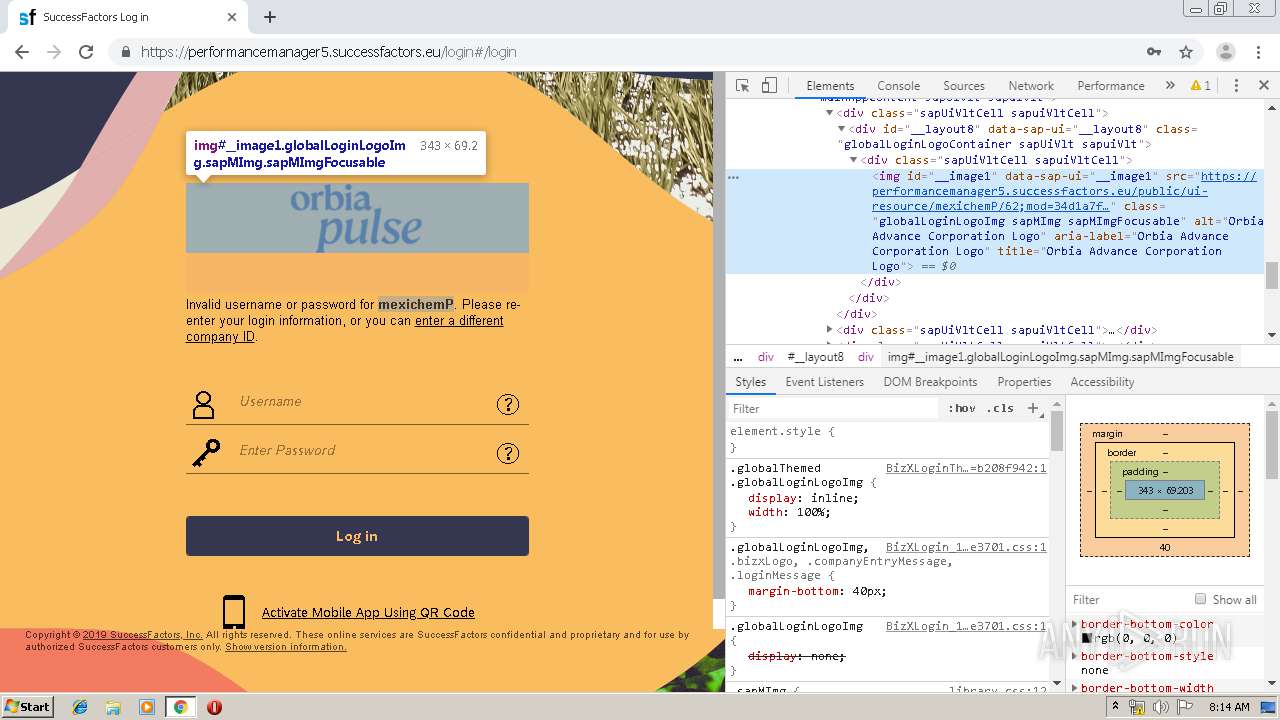Expand the border-bottom-style computed property
The height and width of the screenshot is (720, 1280).
coord(1075,656)
